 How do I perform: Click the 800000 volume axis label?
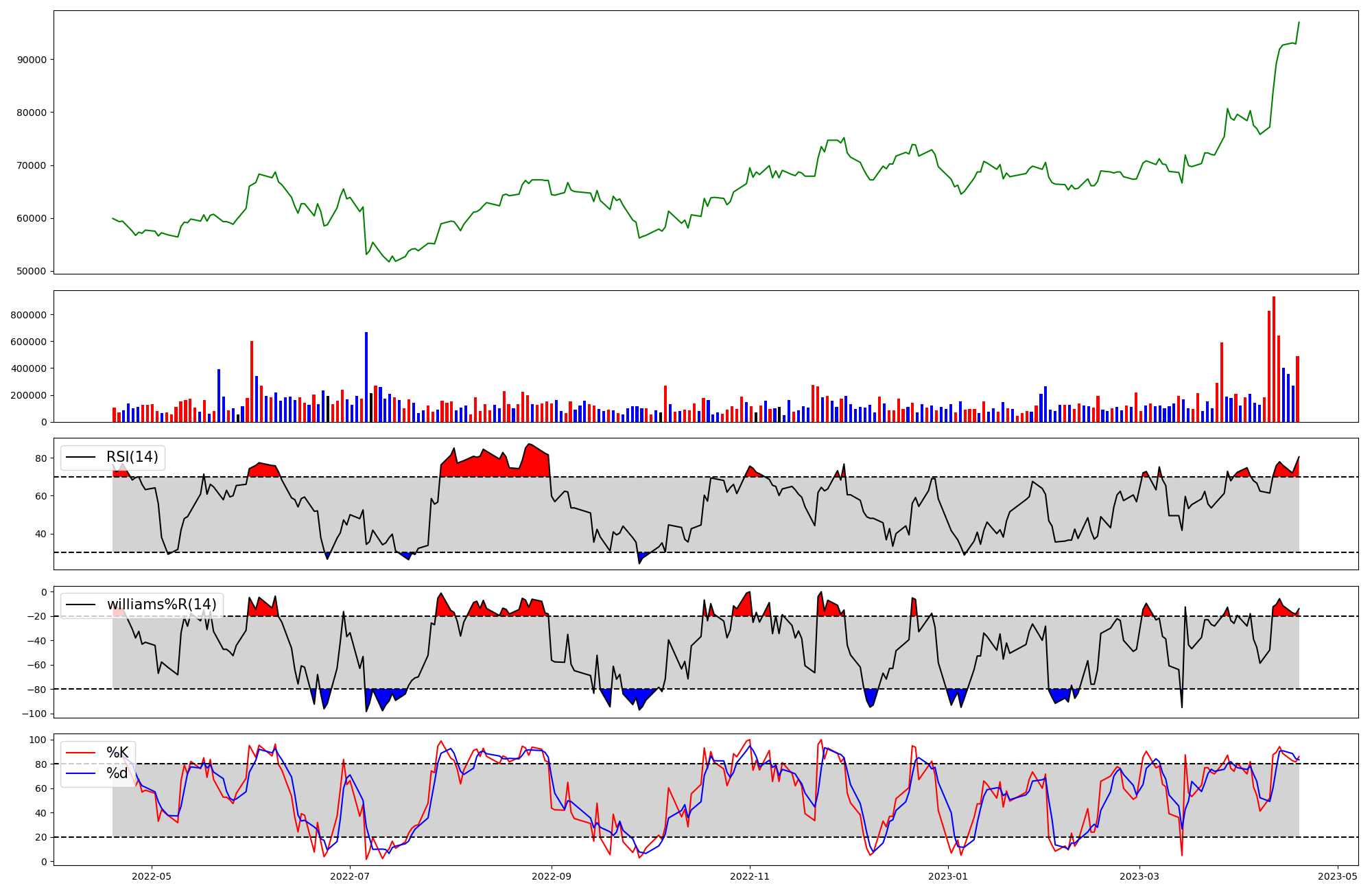click(x=29, y=315)
